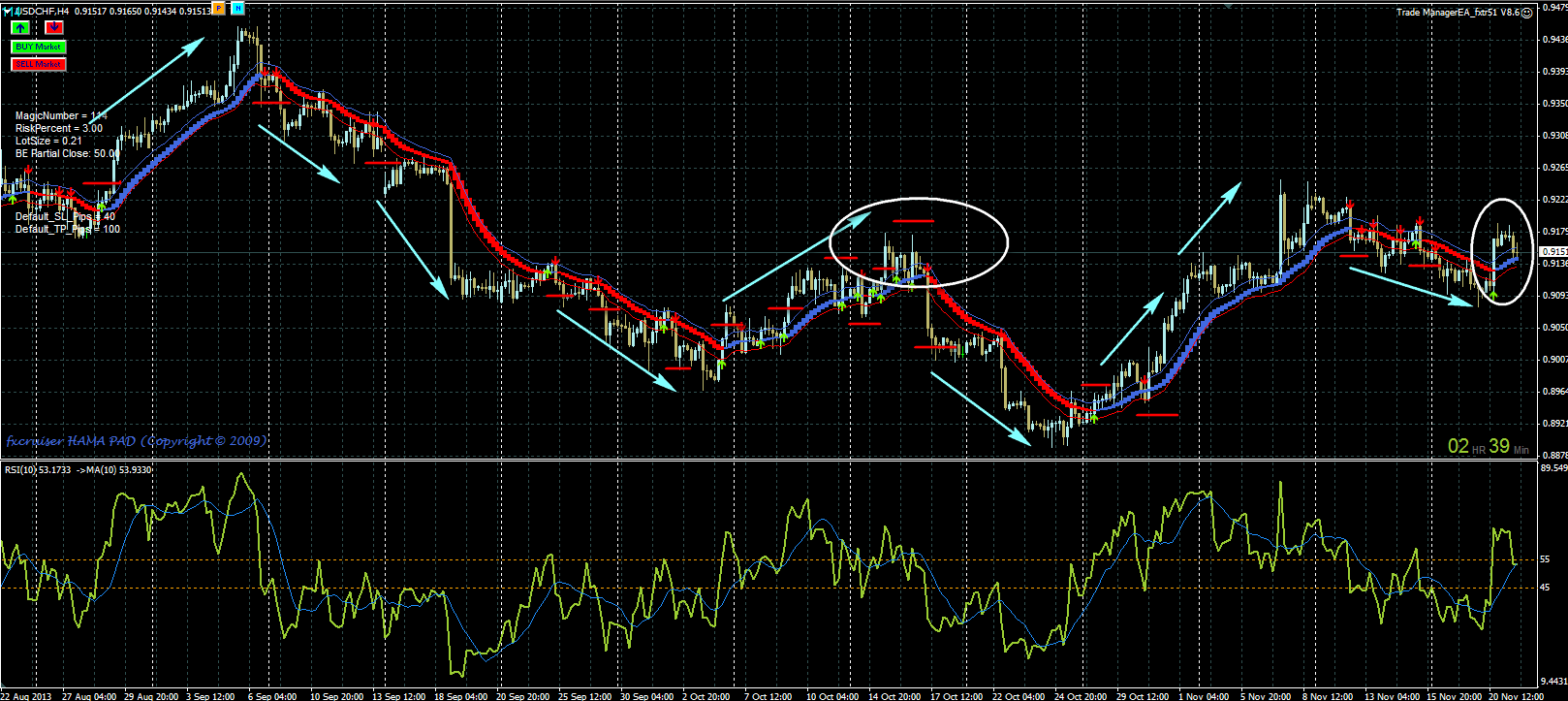Viewport: 1568px width, 701px height.
Task: Click the MagicNumber = 114 label
Action: pyautogui.click(x=61, y=115)
